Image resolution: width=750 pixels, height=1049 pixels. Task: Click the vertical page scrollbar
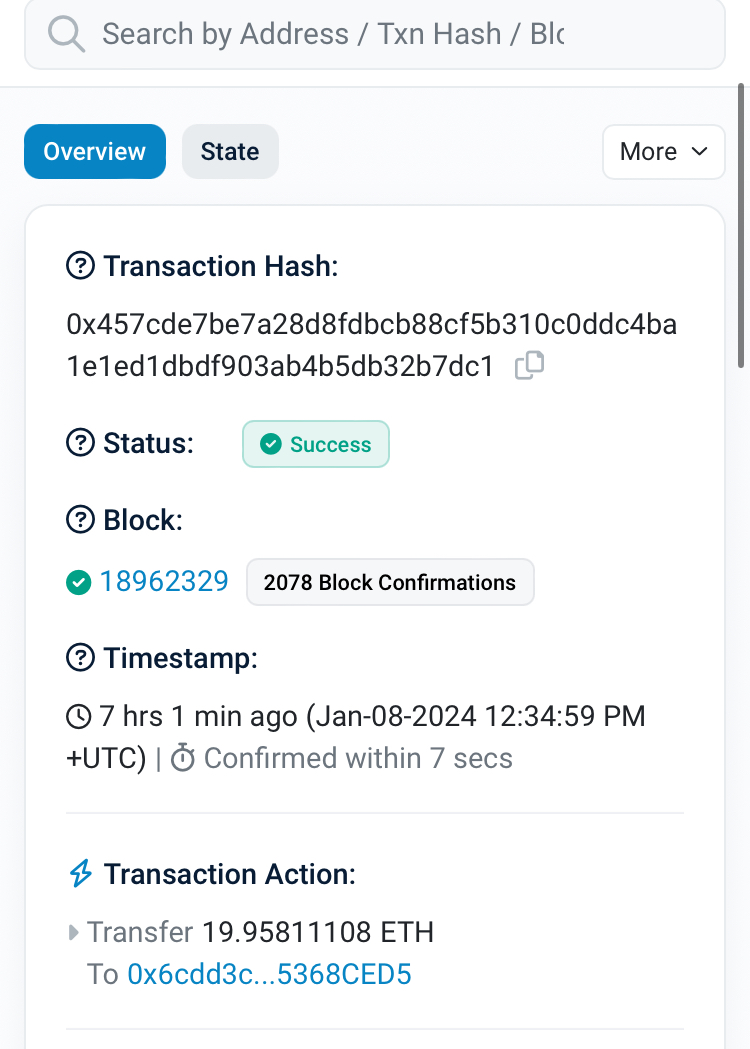741,225
